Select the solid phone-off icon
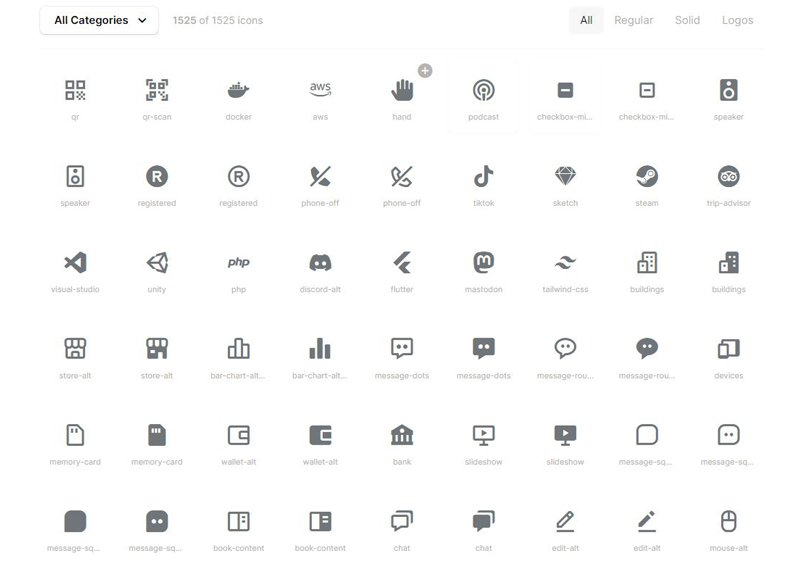Viewport: 800px width, 577px height. tap(320, 177)
